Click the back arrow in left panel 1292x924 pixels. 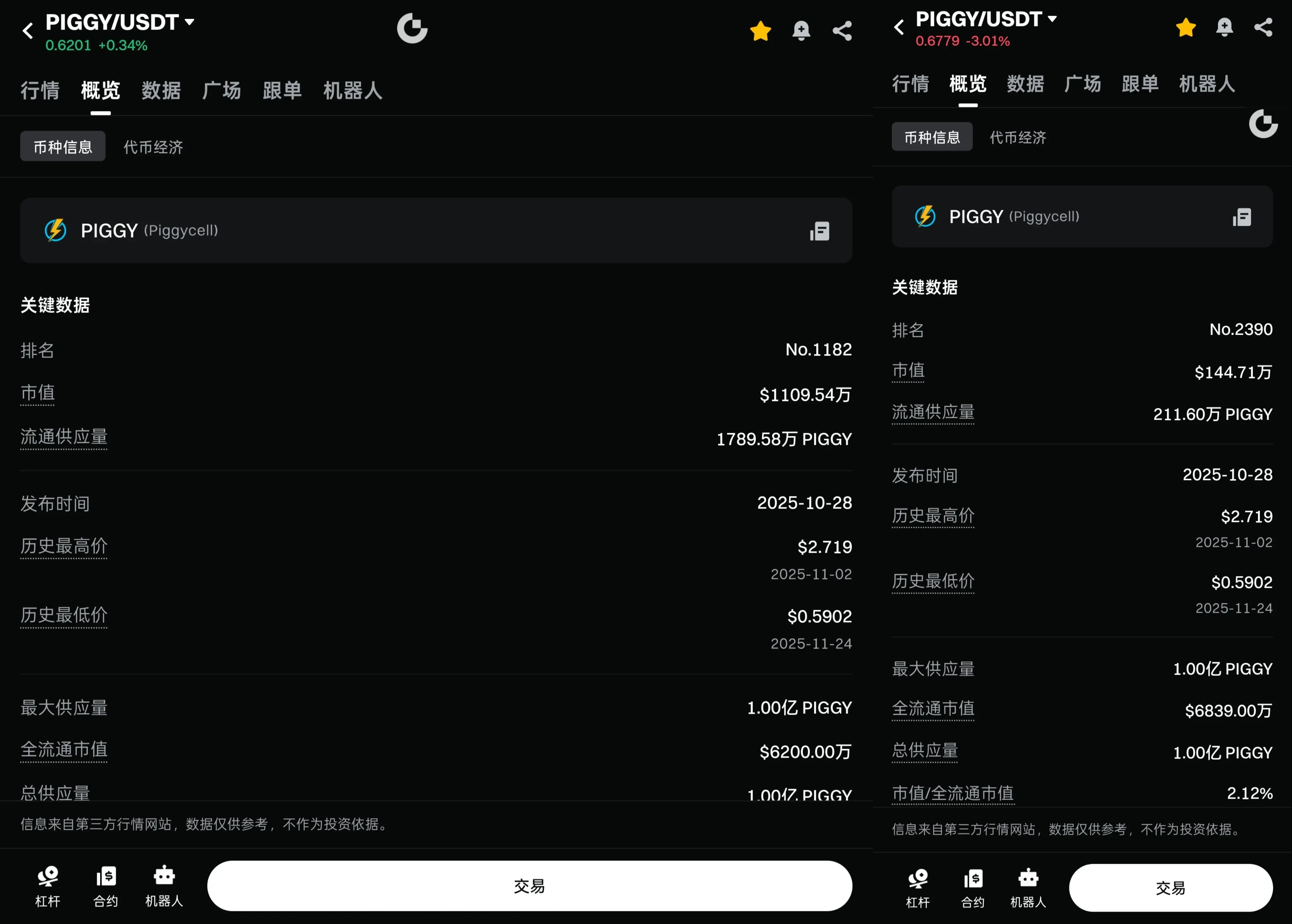tap(27, 31)
